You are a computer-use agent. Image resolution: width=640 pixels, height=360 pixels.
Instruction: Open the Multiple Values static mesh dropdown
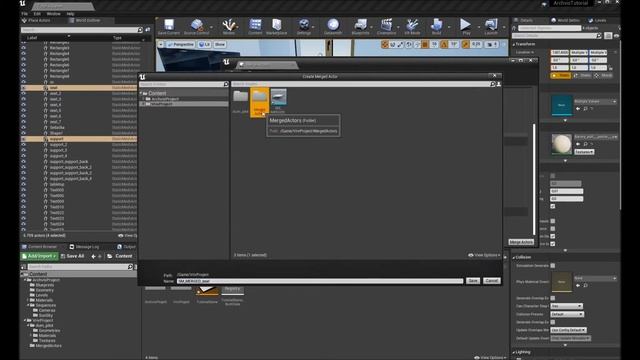coord(595,101)
